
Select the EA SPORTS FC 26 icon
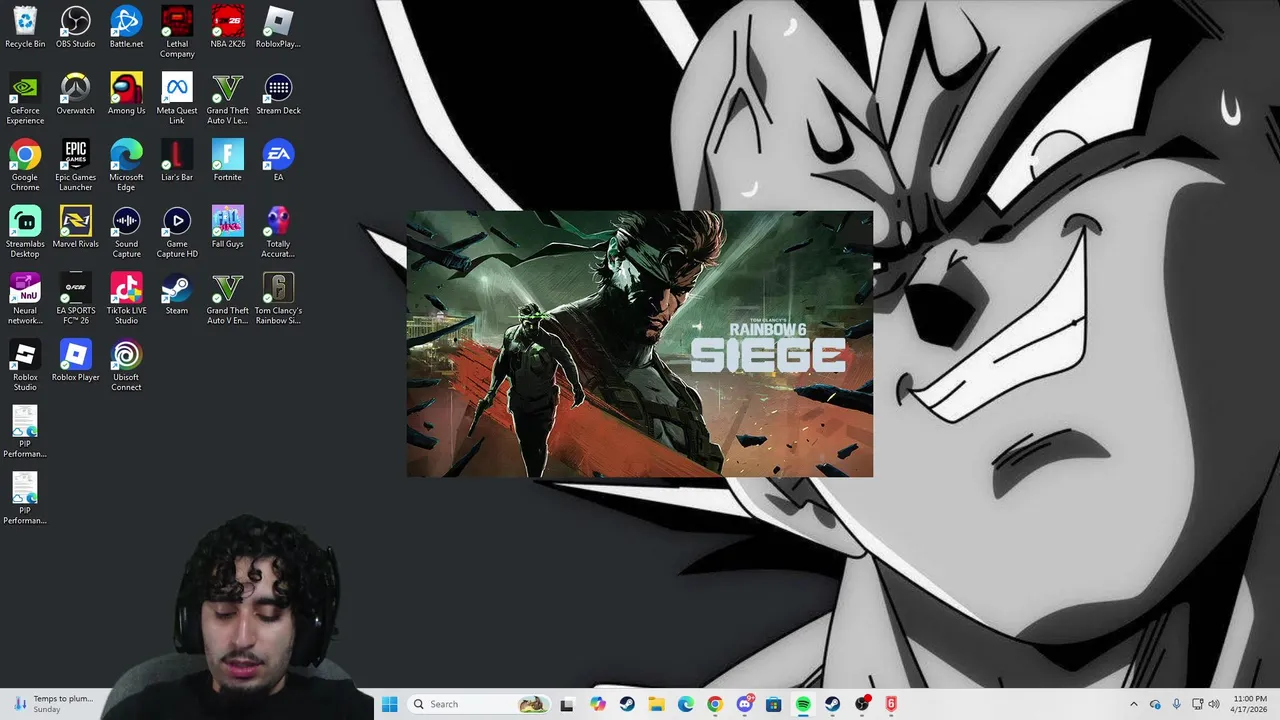pos(75,299)
